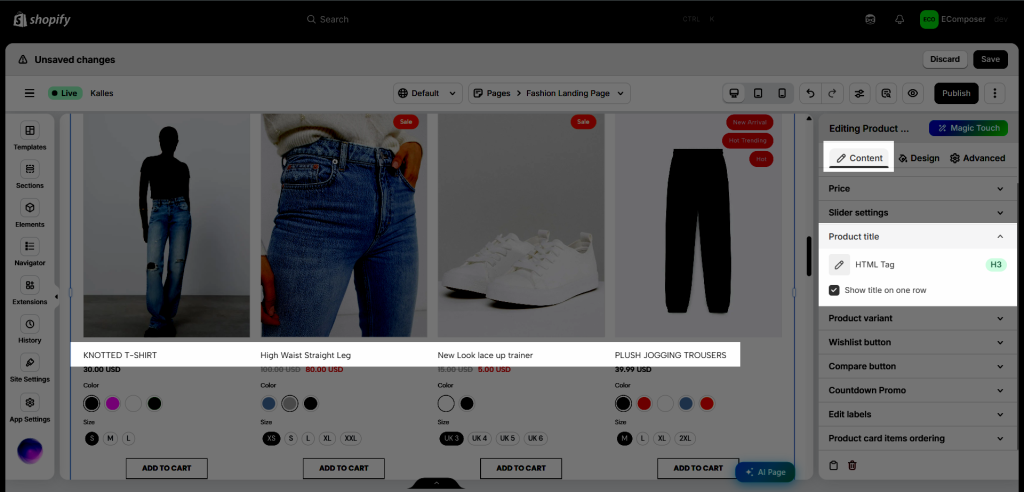Select size UK 5 on lace up trainer
This screenshot has width=1024, height=492.
507,438
